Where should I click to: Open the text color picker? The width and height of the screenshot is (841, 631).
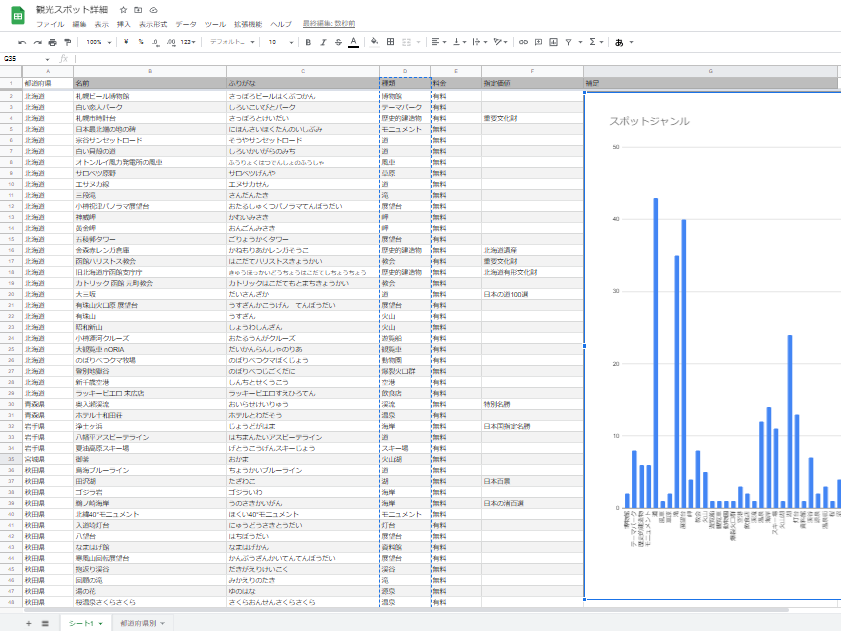click(353, 42)
